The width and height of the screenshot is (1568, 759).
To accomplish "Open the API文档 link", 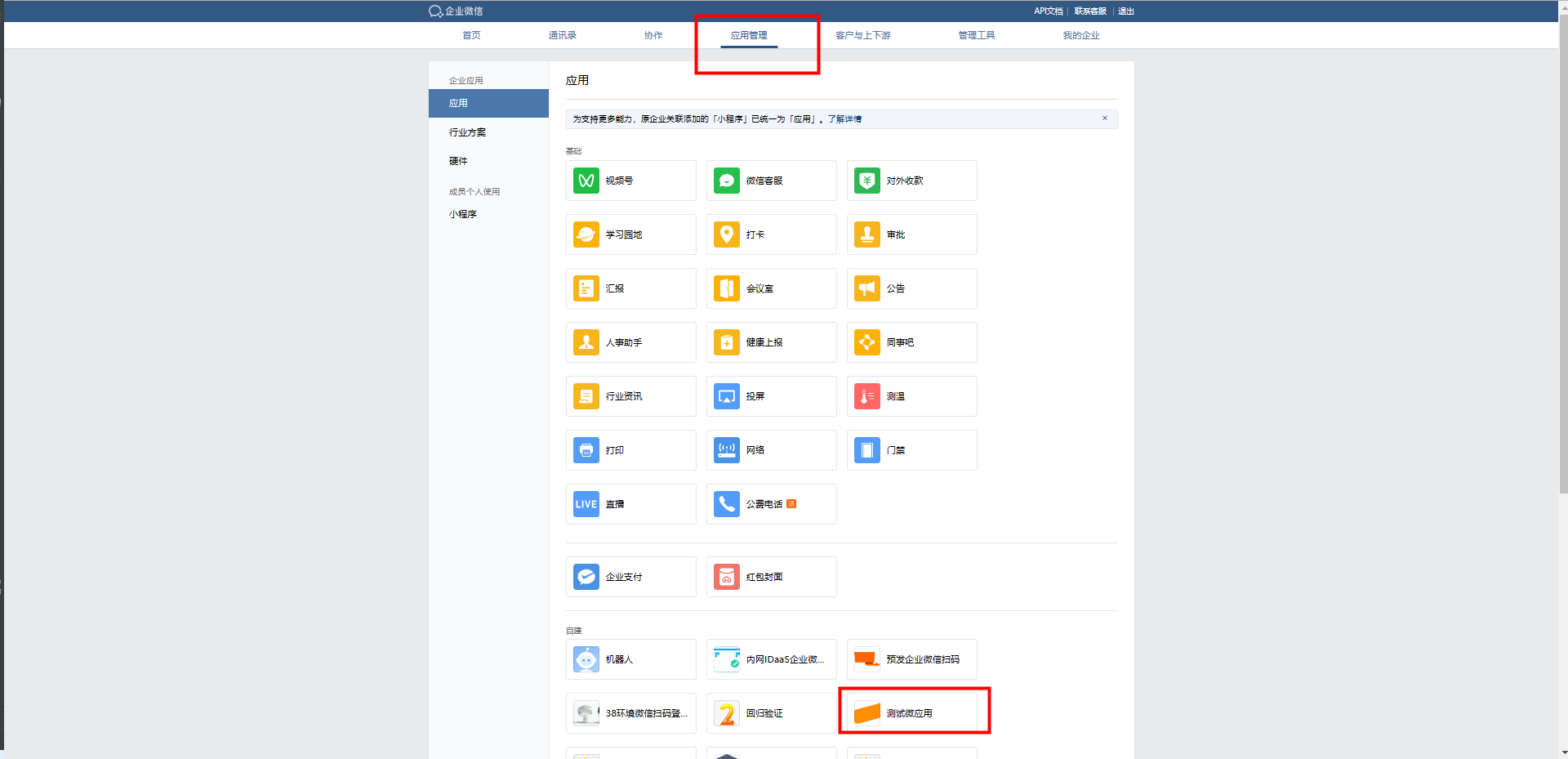I will tap(1048, 11).
